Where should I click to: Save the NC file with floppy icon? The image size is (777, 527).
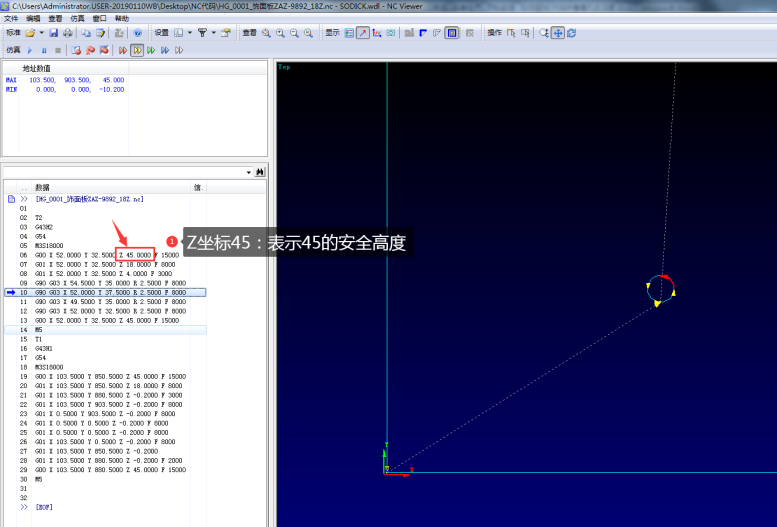[x=54, y=33]
